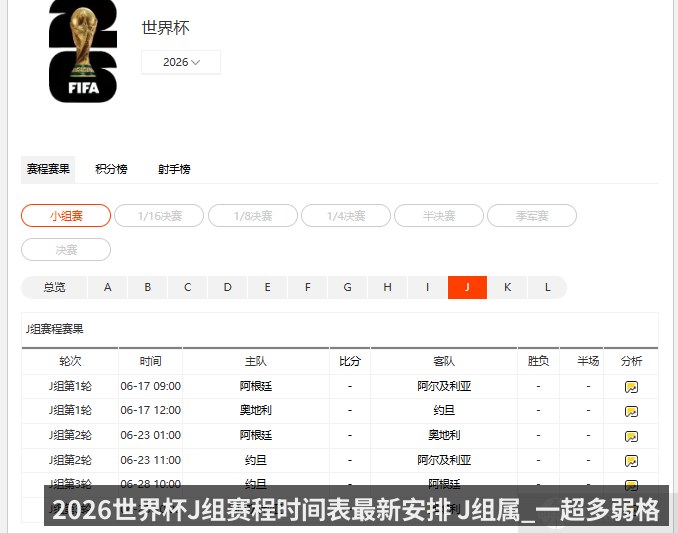Image resolution: width=678 pixels, height=533 pixels.
Task: Click away team 奥地利 in 06-23 01:00 row
Action: (x=444, y=435)
